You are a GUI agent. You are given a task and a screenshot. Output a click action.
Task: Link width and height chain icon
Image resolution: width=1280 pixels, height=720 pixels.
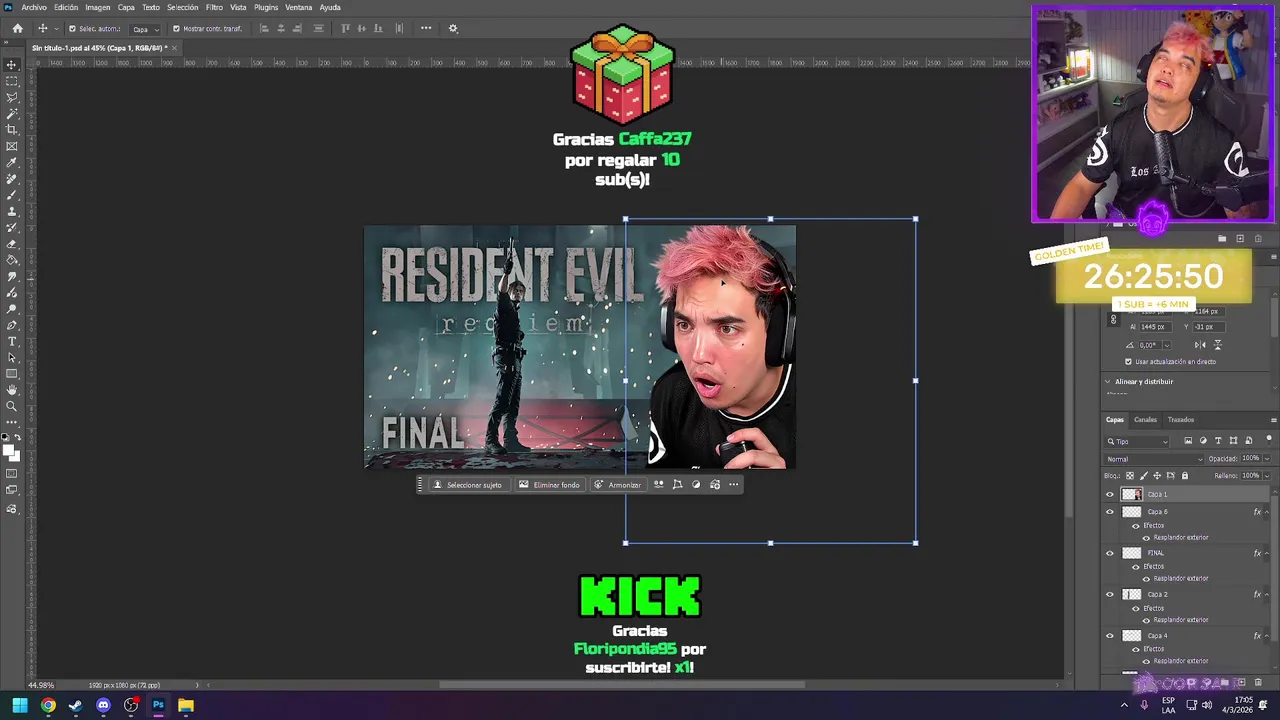tap(1113, 319)
